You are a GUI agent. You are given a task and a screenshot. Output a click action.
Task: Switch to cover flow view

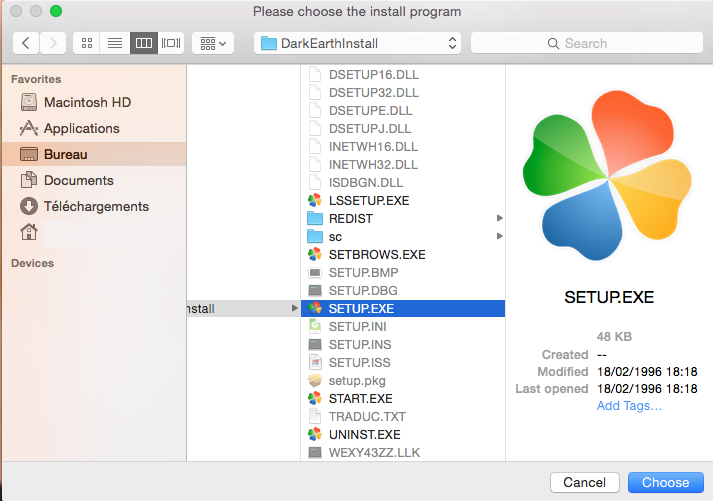pos(171,43)
